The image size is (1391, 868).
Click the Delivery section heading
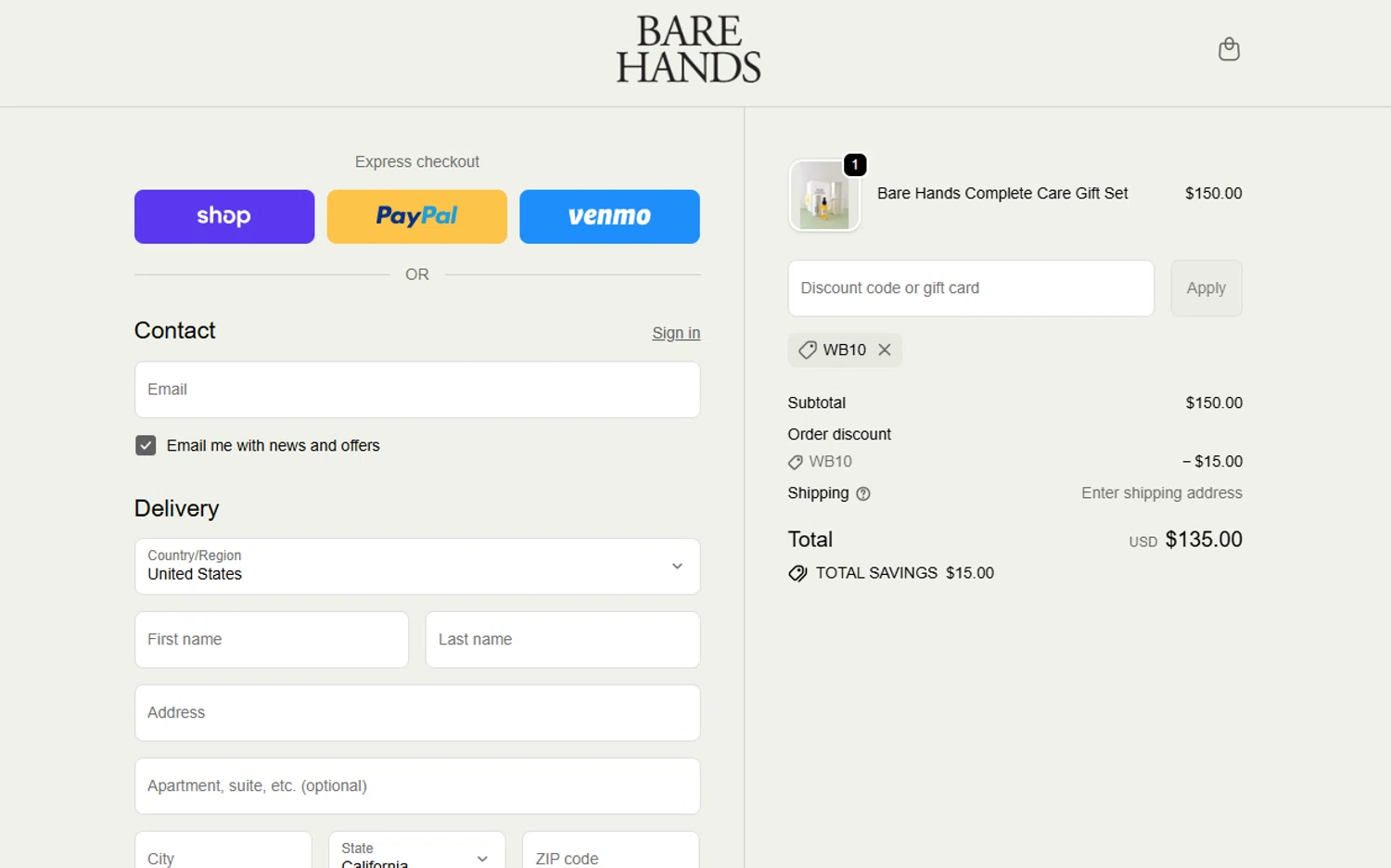(177, 509)
